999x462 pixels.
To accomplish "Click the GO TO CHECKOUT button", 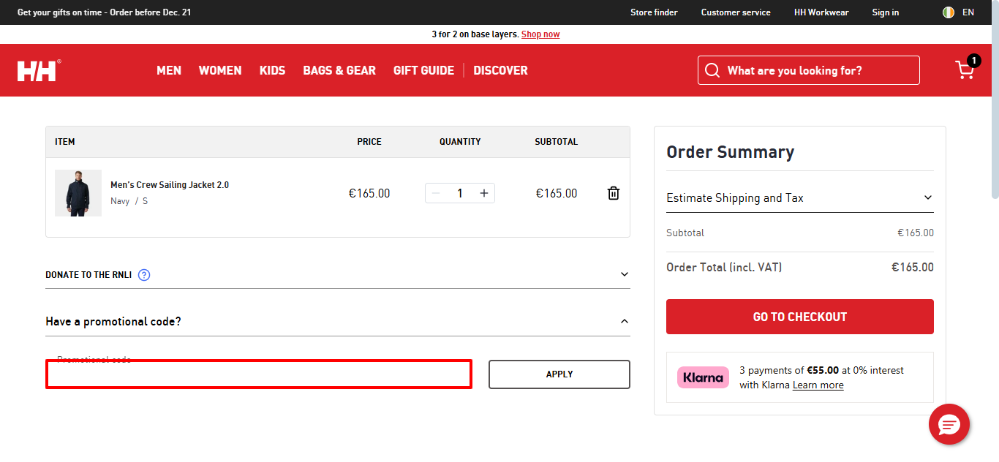I will [800, 317].
